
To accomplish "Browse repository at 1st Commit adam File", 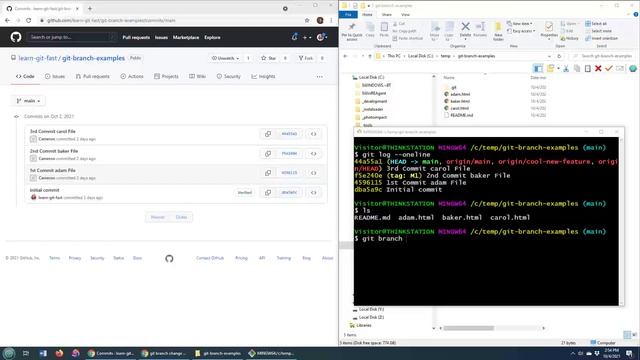I will coord(313,173).
